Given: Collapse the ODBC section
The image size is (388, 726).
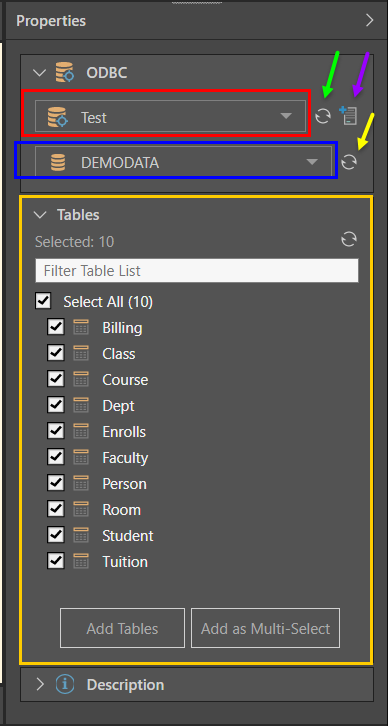Looking at the screenshot, I should coord(41,73).
